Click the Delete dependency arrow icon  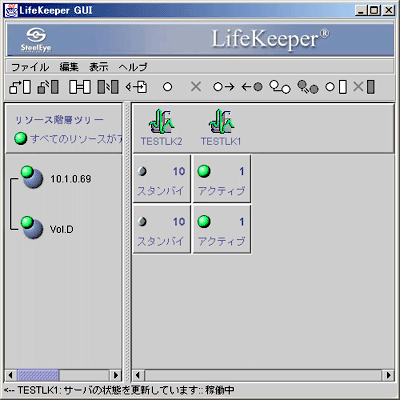point(252,87)
